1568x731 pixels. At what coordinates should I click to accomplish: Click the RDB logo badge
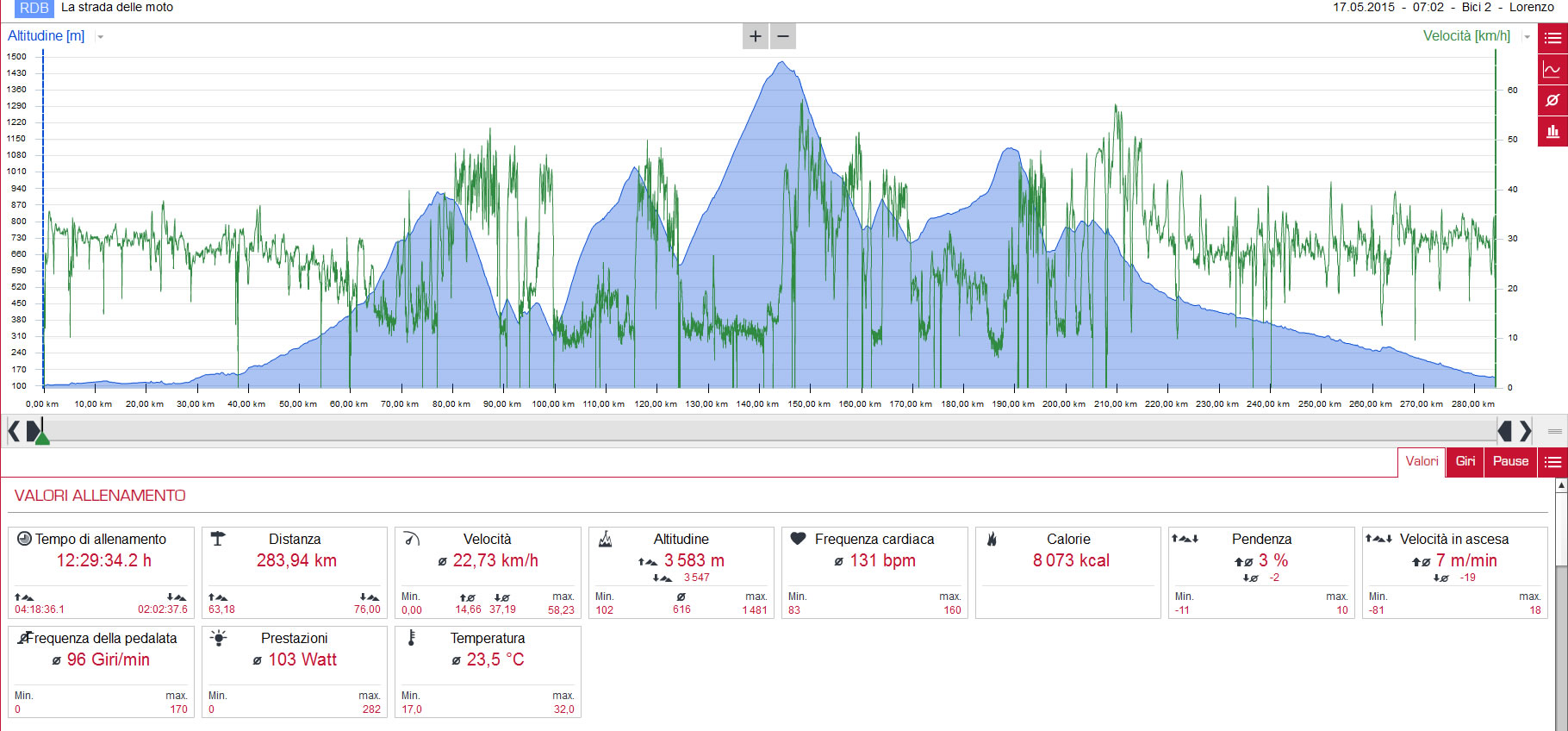point(34,8)
